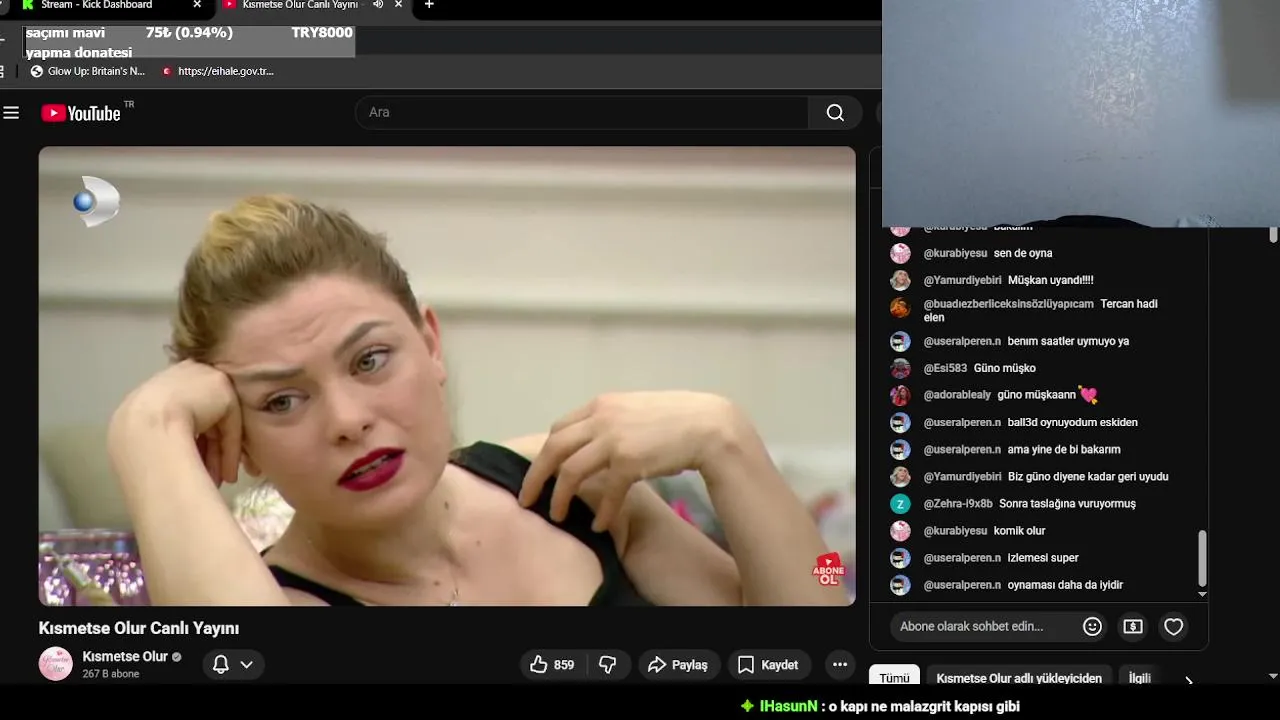
Task: Open the three-dot more actions menu
Action: click(840, 665)
